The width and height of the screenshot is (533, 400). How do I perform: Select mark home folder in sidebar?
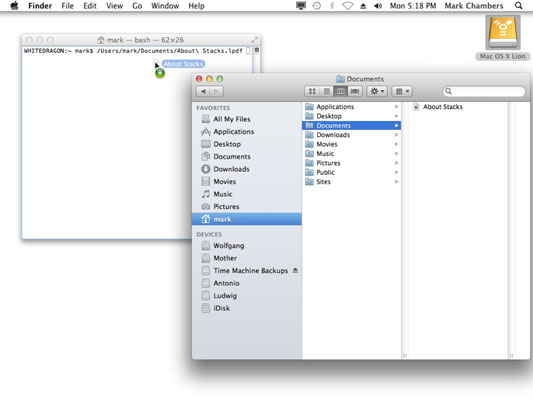tap(246, 219)
